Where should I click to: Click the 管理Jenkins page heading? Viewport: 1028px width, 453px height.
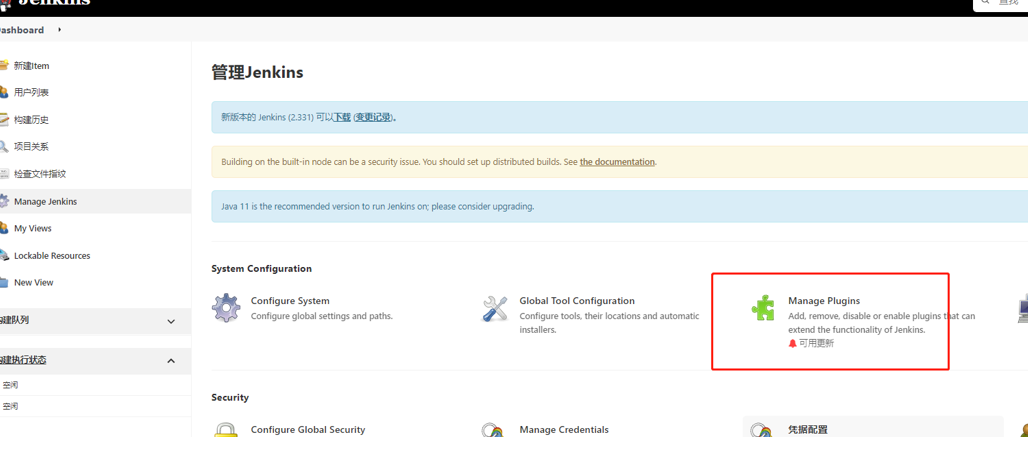258,72
